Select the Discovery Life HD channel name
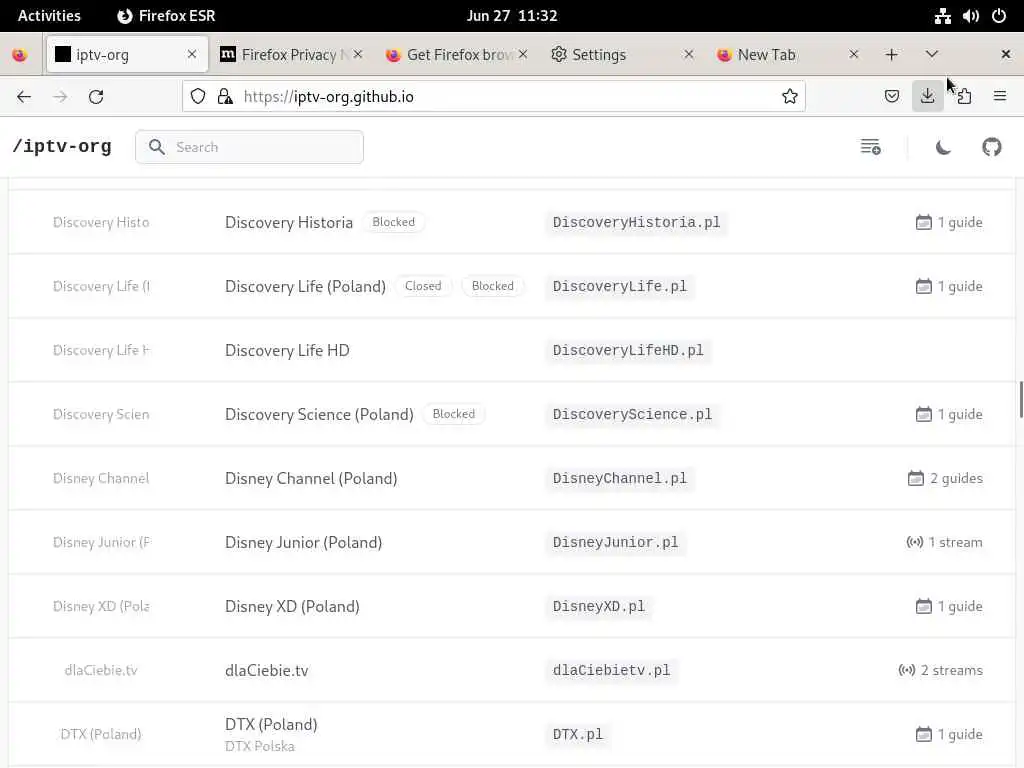The width and height of the screenshot is (1024, 768). (x=287, y=350)
